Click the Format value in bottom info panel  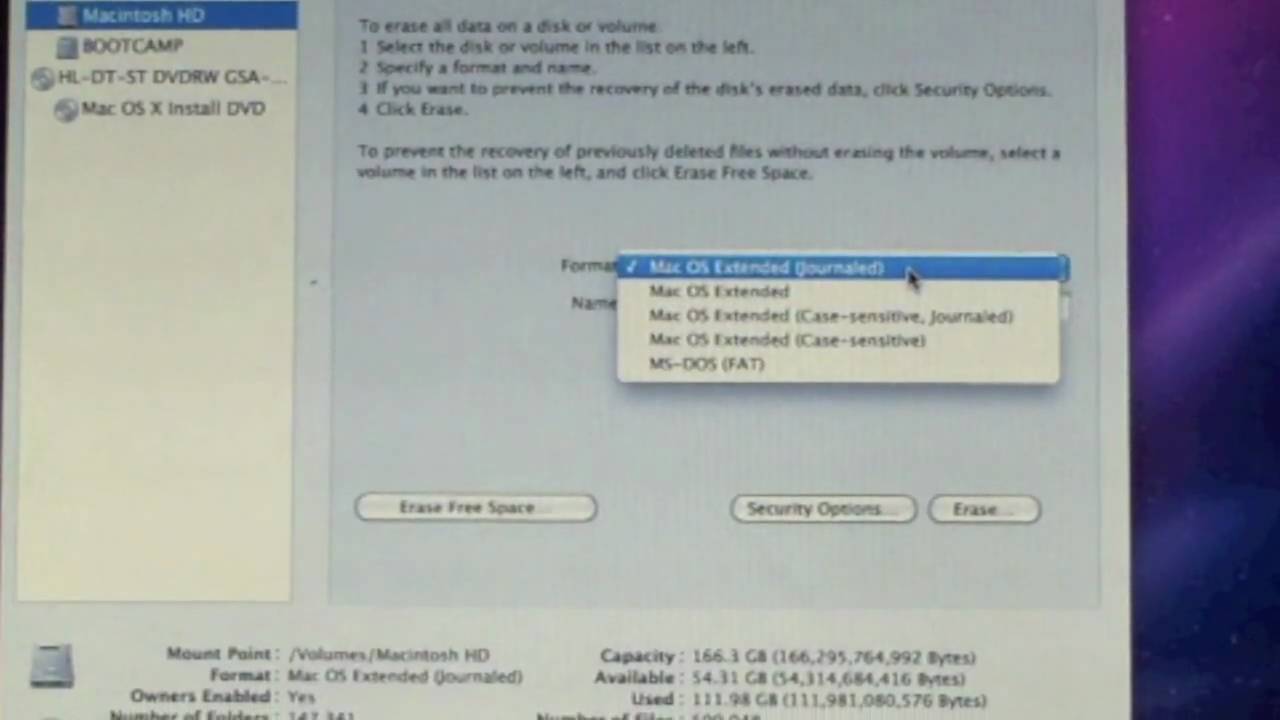pyautogui.click(x=405, y=676)
